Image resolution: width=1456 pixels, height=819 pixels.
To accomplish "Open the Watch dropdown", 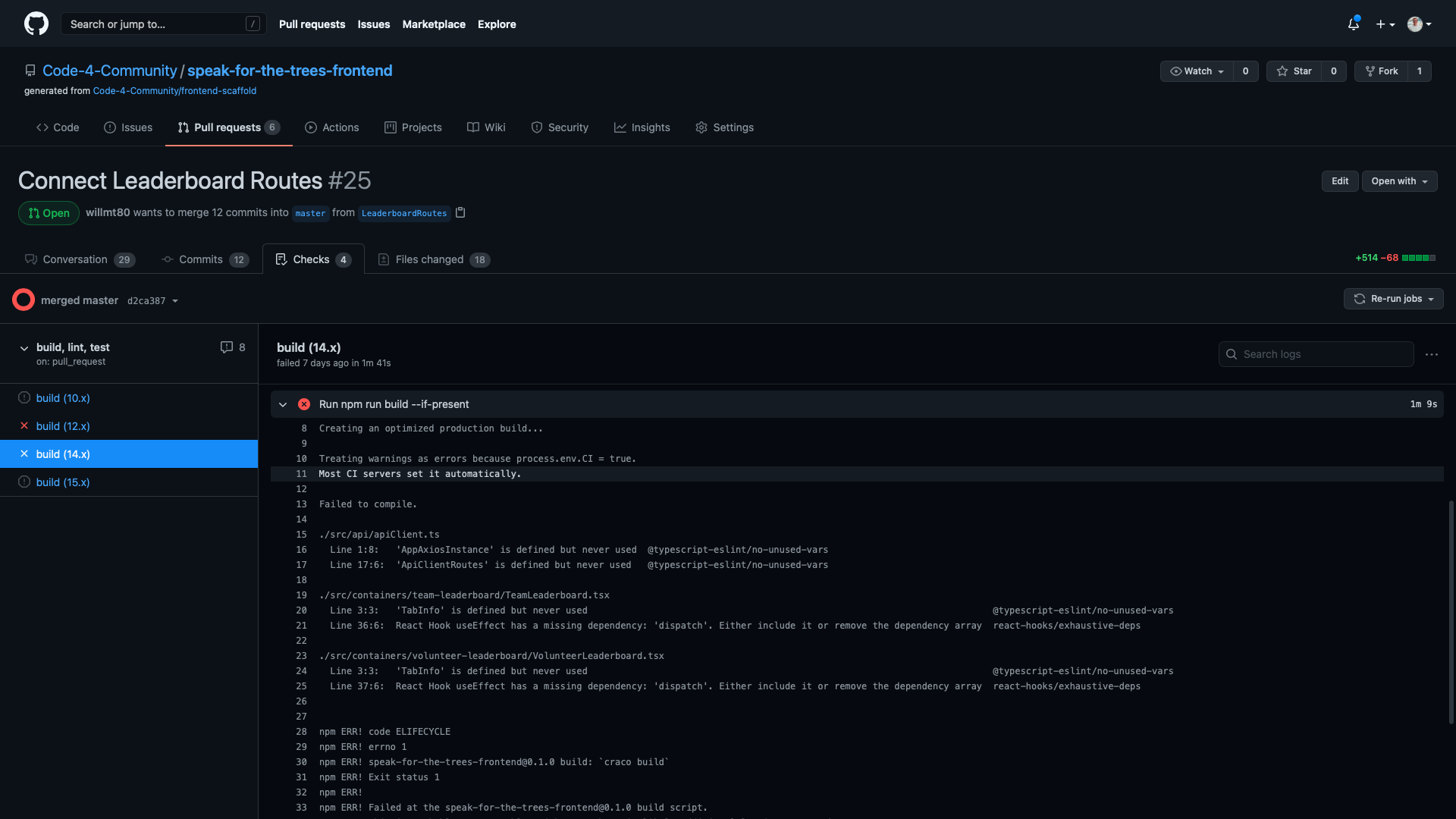I will 1197,71.
